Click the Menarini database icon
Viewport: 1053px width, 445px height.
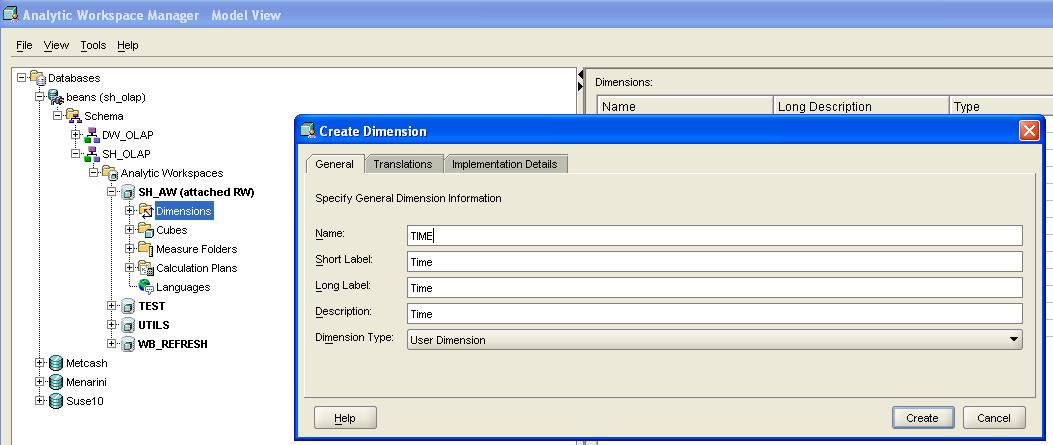(56, 382)
